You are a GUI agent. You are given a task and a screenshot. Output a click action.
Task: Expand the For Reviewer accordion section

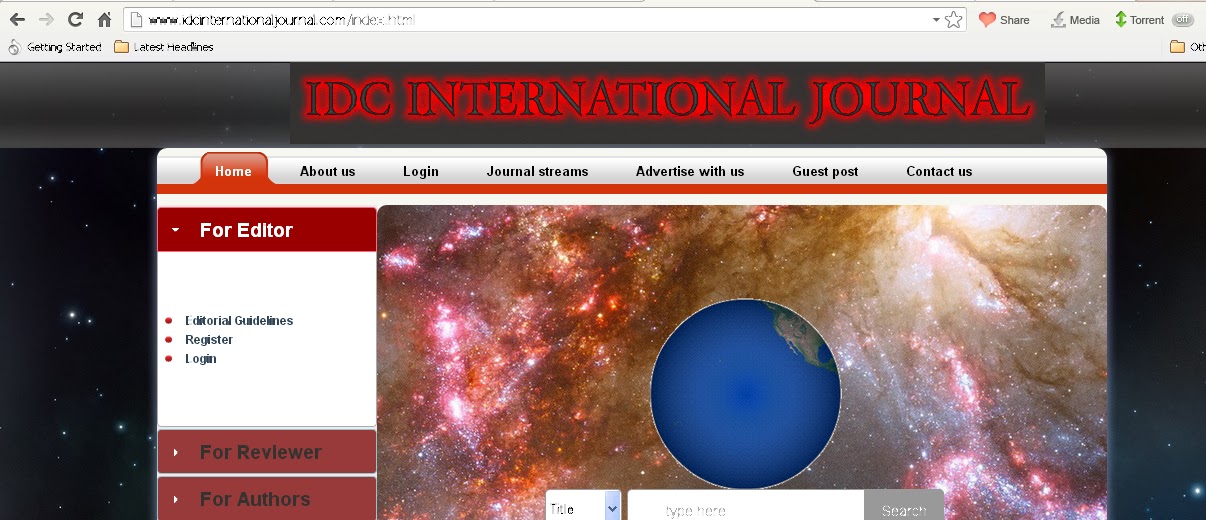click(267, 452)
